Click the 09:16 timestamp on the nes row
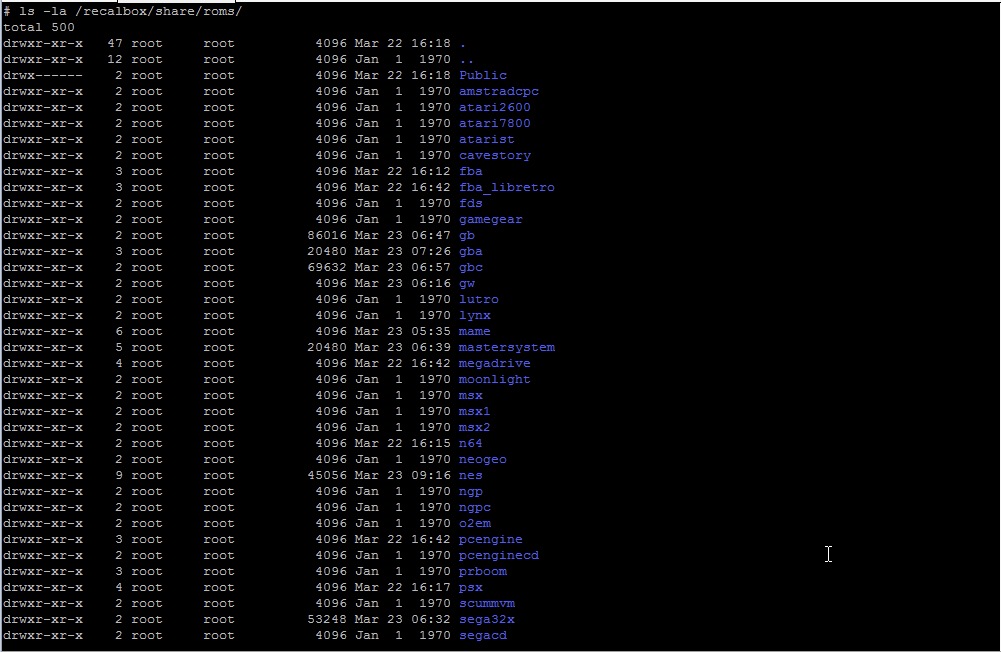The width and height of the screenshot is (1001, 652). tap(431, 475)
